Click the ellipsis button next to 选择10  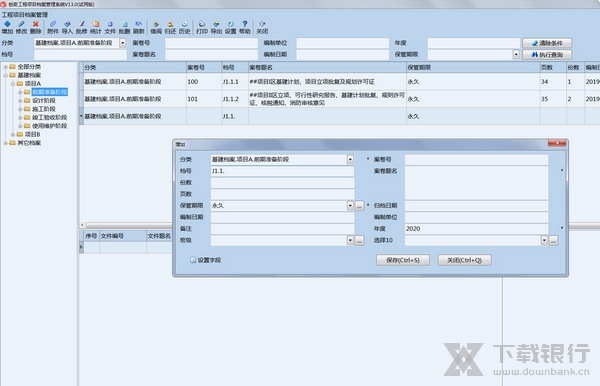pos(553,240)
